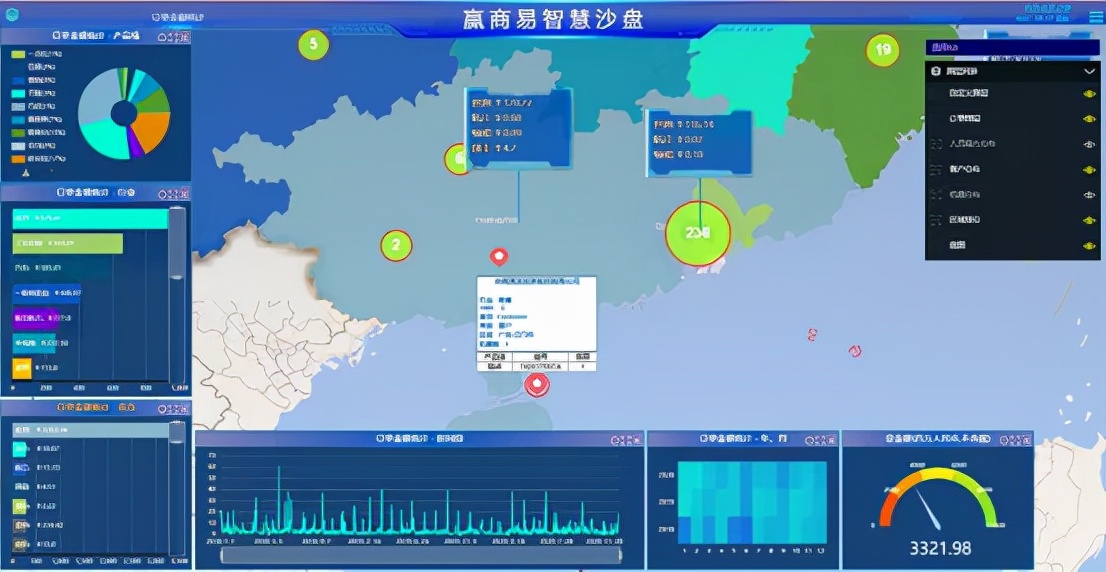
Task: Open the hamburger menu beside the title bar
Action: [x=1095, y=17]
